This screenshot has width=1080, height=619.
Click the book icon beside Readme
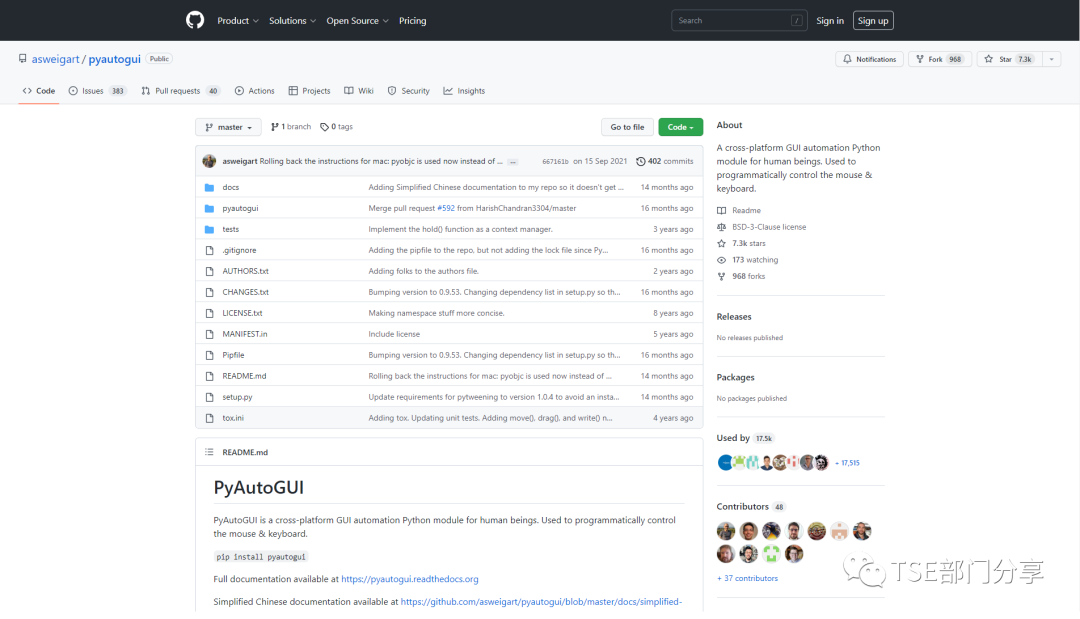(721, 211)
